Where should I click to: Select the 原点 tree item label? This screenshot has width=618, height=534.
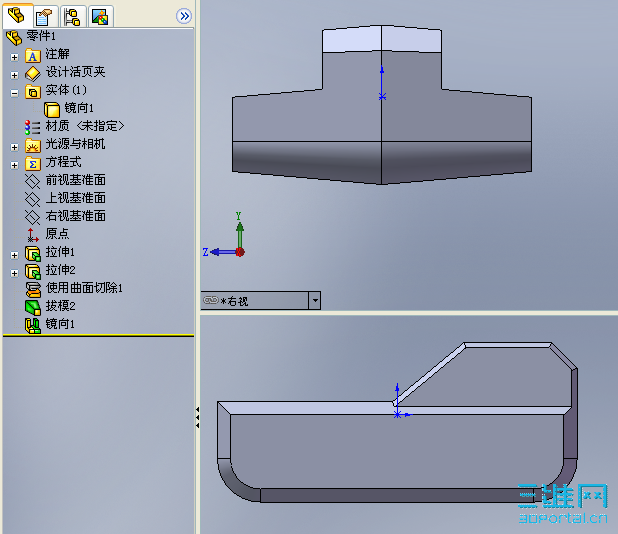tap(57, 234)
